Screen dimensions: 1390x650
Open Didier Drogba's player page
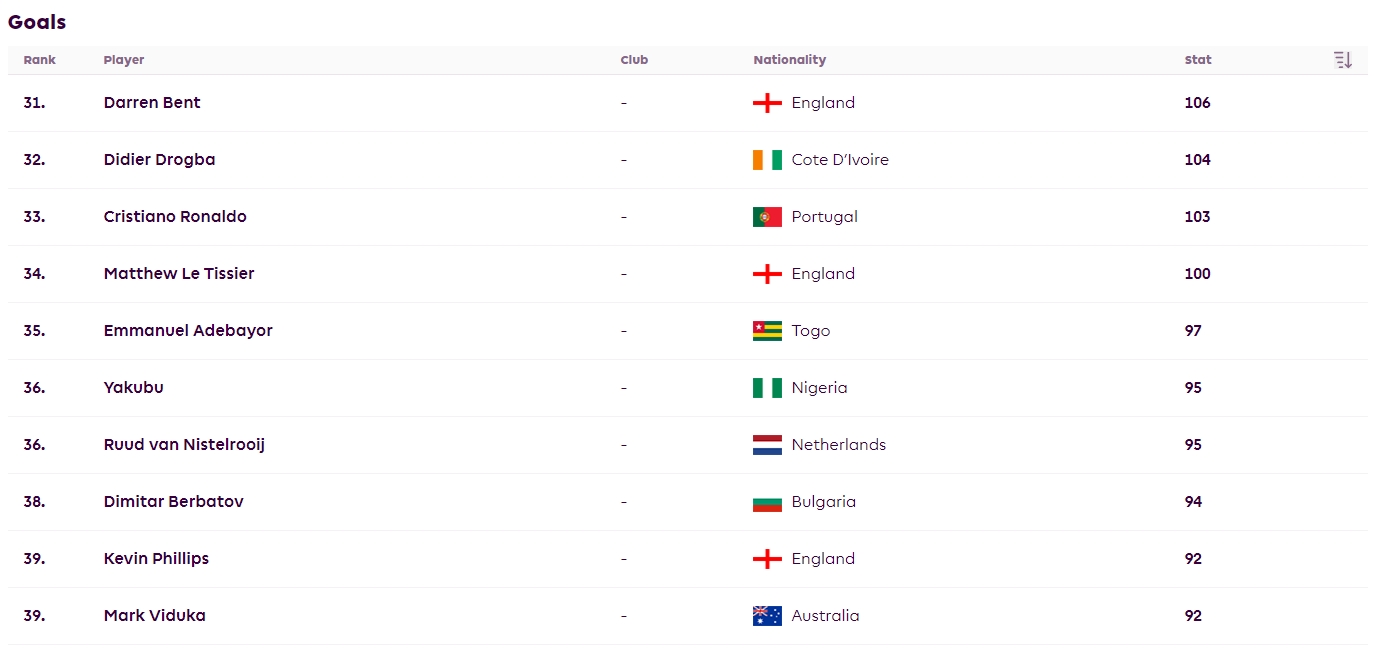coord(159,160)
